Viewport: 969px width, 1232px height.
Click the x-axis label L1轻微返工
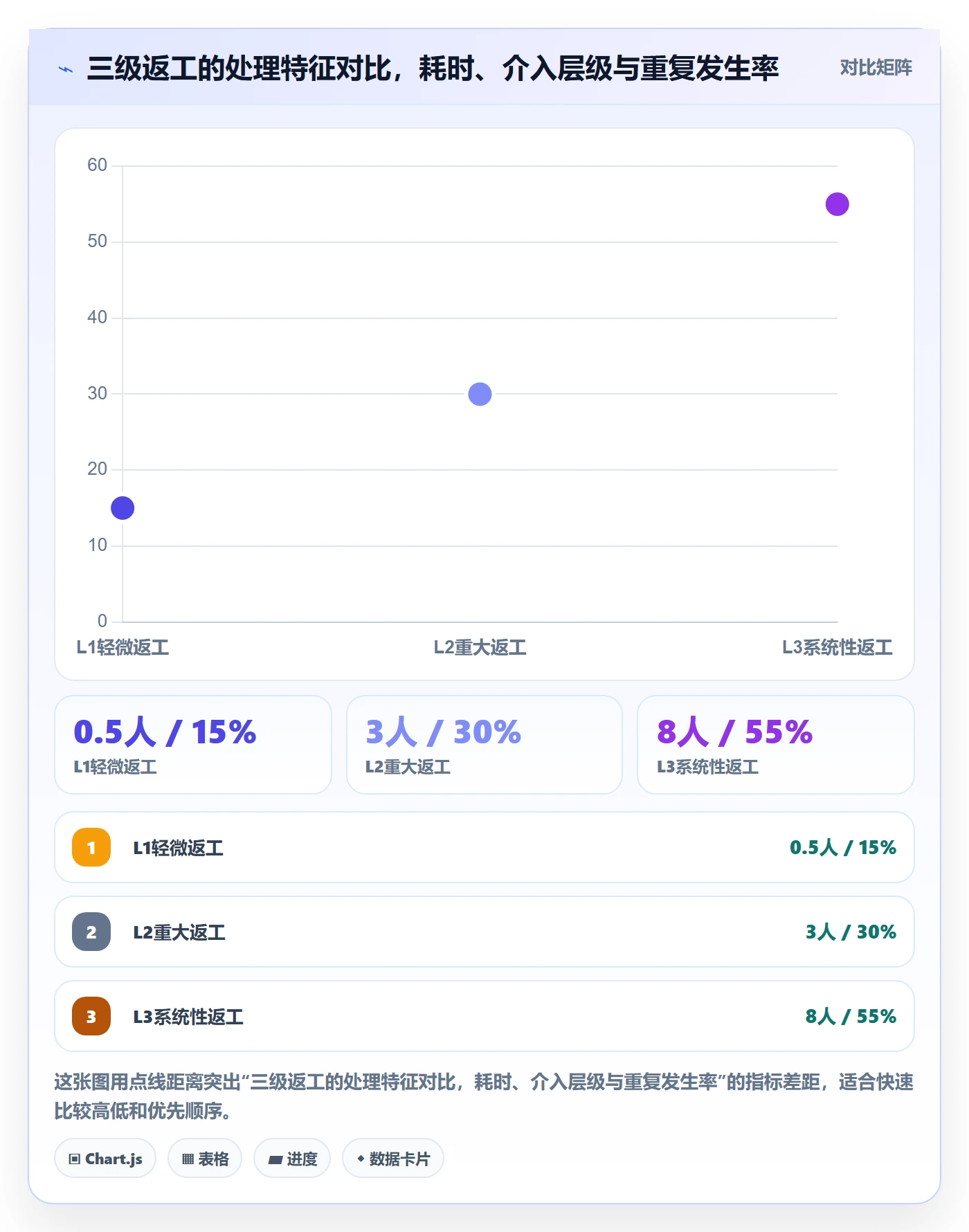tap(123, 648)
